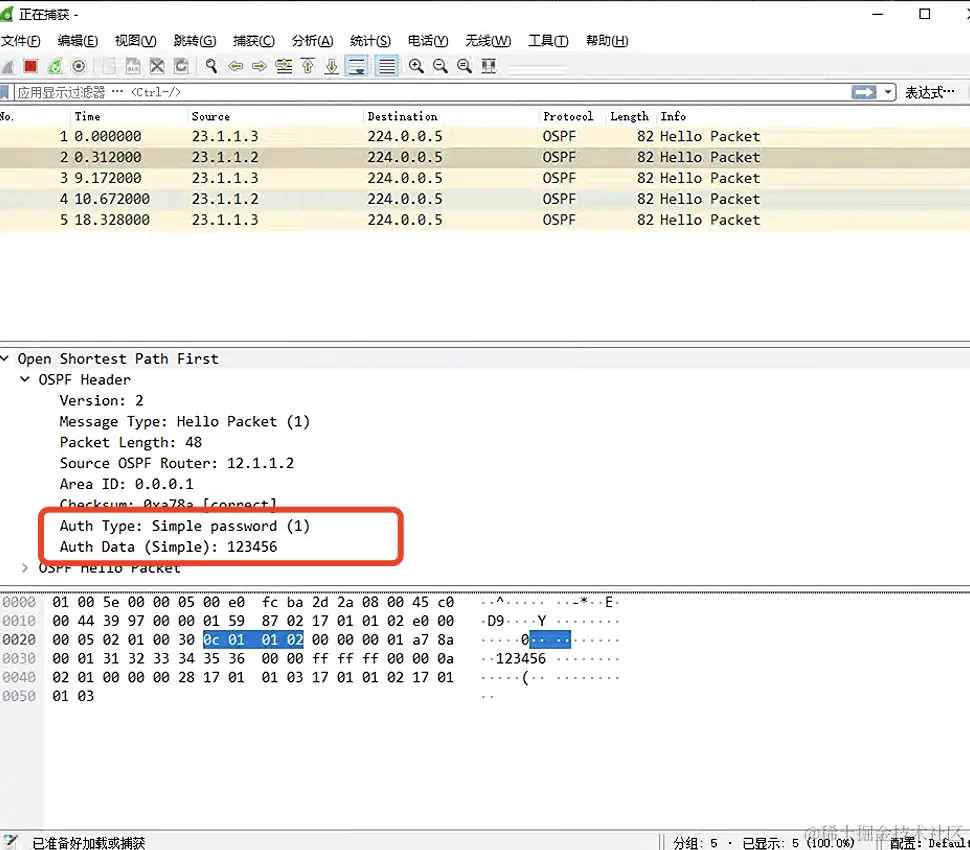Select packet 3 at time 9.172000

[x=485, y=178]
